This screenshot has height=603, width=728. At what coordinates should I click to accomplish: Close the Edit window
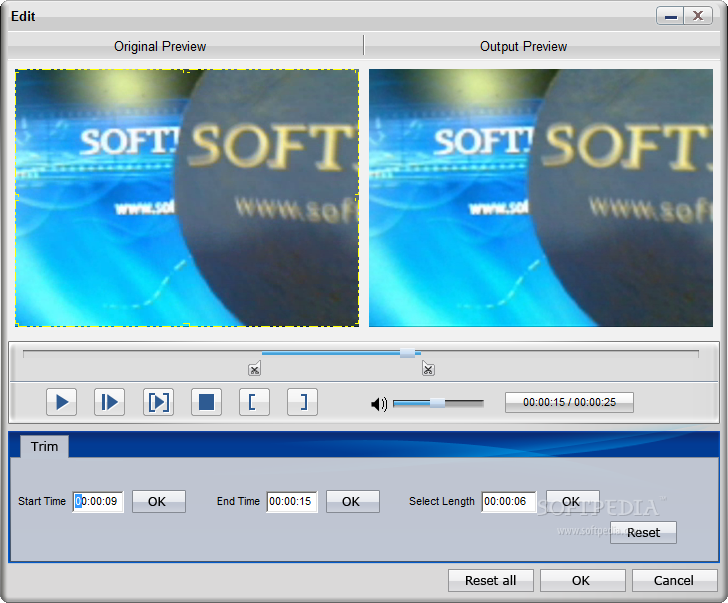coord(698,16)
